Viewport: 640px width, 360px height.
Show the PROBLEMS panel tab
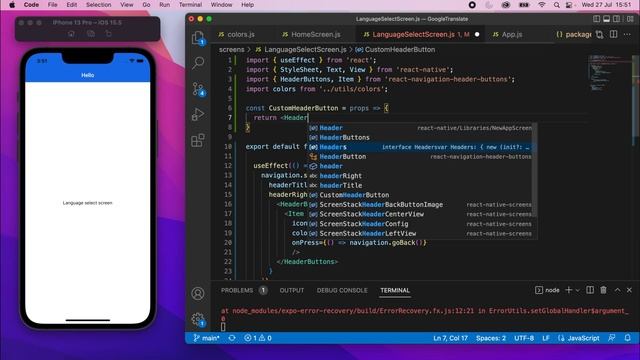(237, 290)
